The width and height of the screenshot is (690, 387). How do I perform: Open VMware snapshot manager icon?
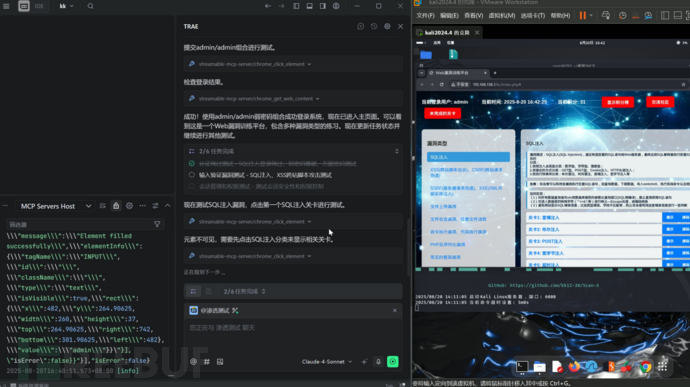(649, 15)
